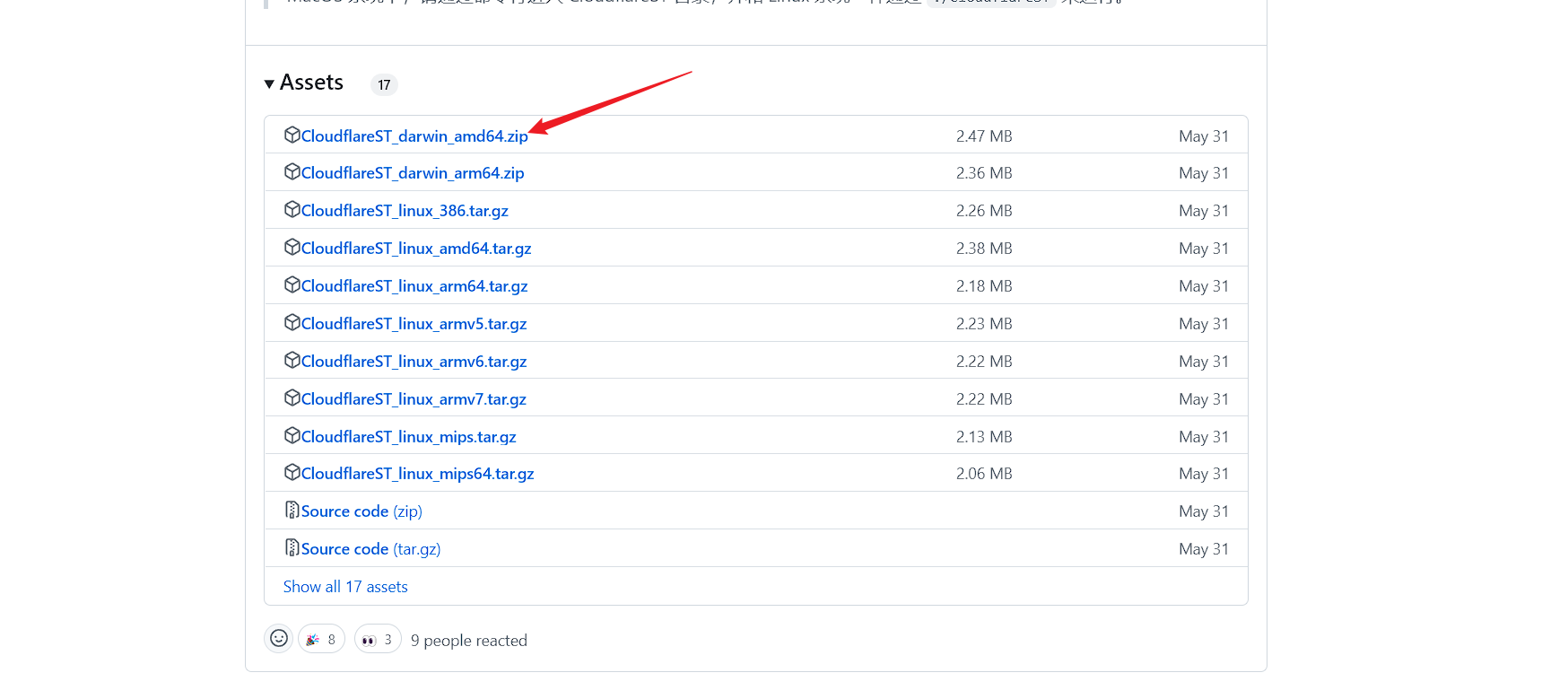Download CloudflareST_darwin_arm64.zip

pyautogui.click(x=413, y=173)
